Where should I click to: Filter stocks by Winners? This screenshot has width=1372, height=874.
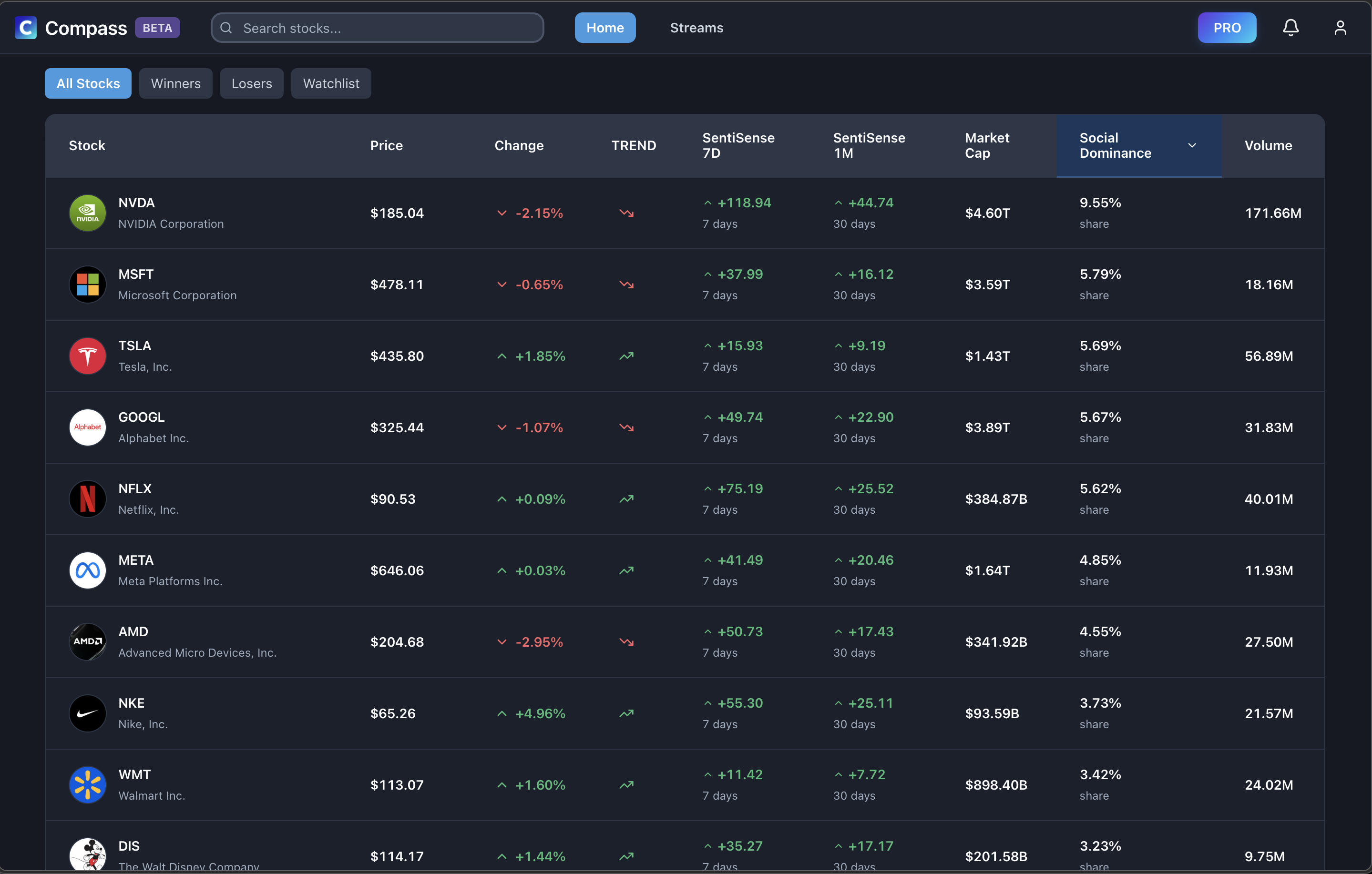(175, 83)
